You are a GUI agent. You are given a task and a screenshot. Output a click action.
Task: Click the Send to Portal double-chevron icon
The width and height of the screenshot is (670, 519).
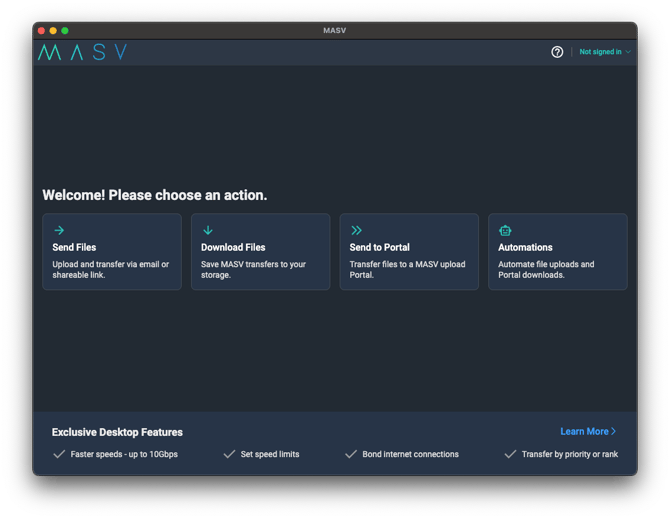[357, 230]
